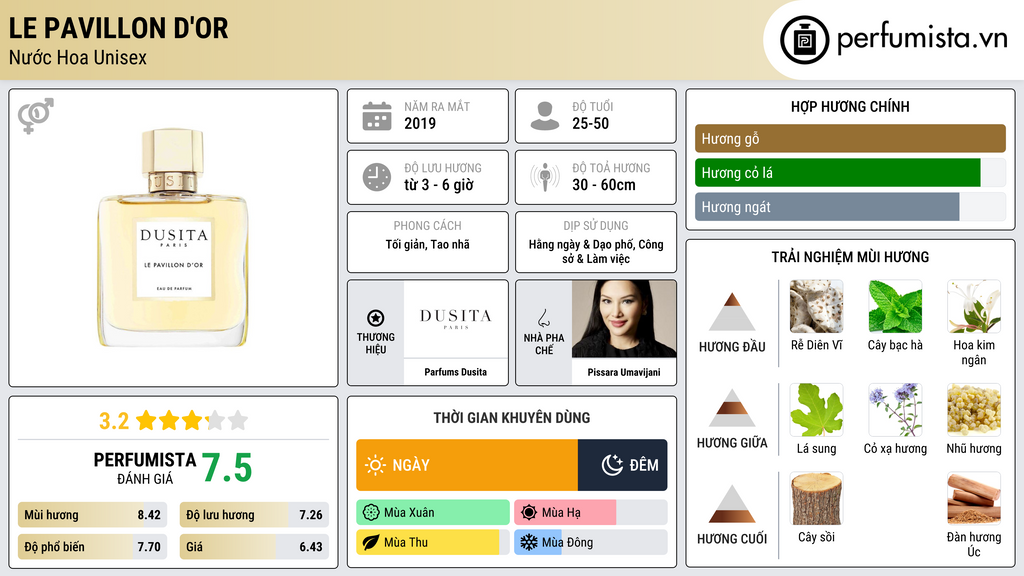Select the Lá sung note image
The image size is (1024, 576).
click(816, 409)
